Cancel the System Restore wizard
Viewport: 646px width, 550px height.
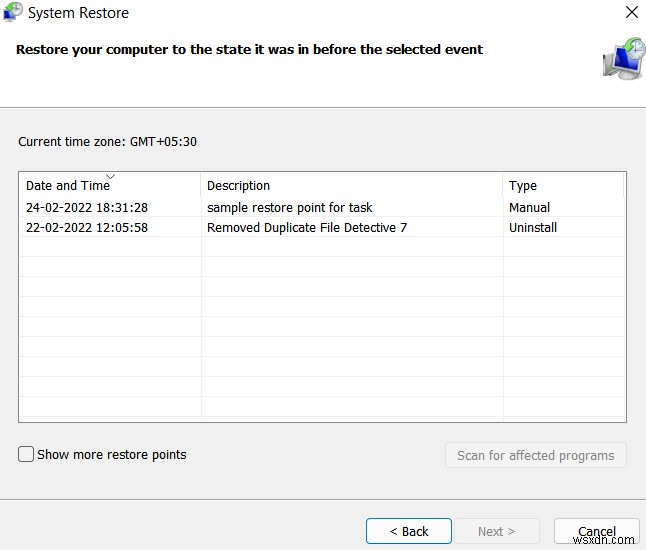(x=596, y=531)
